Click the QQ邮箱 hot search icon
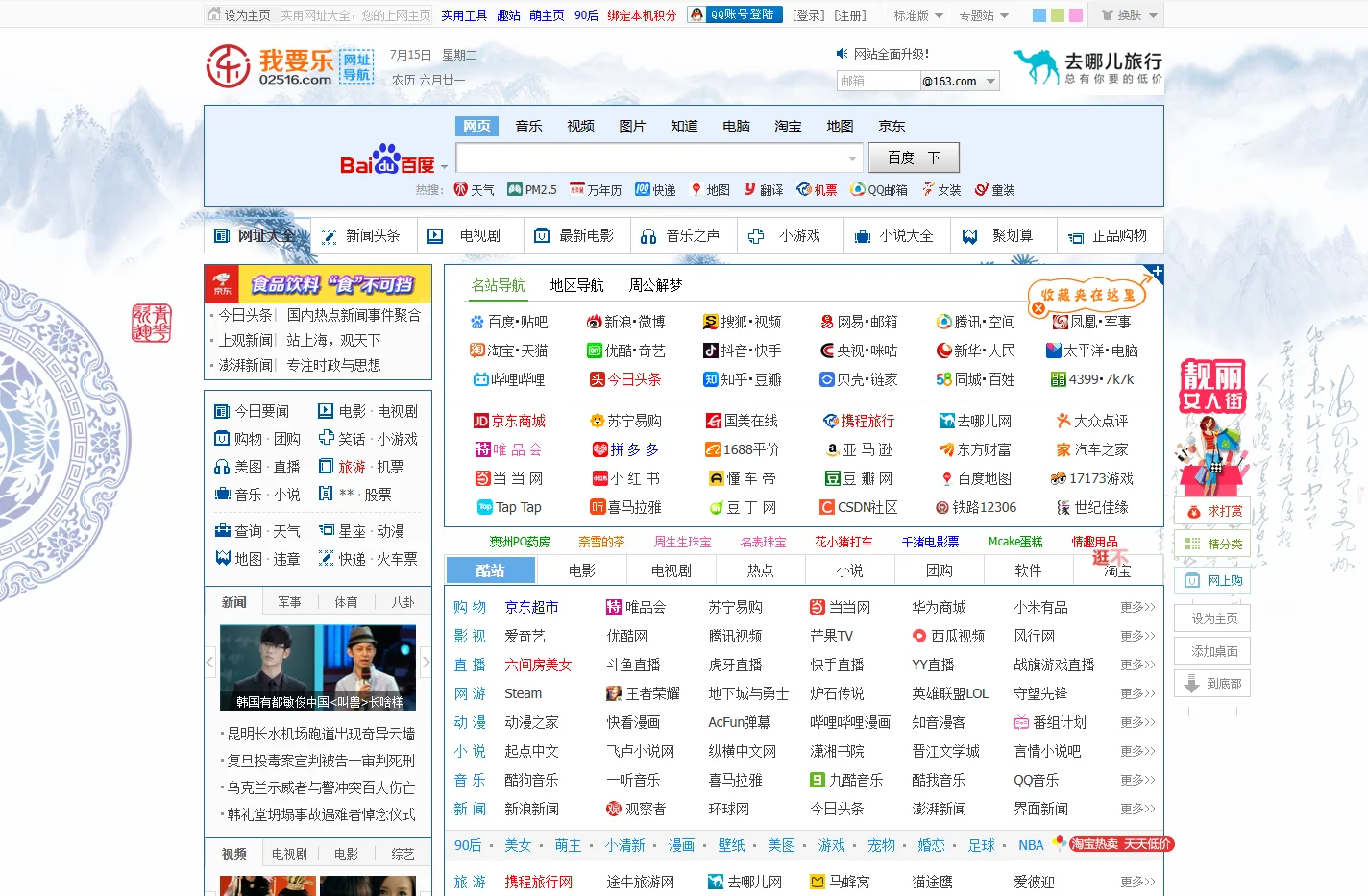Screen dimensions: 1368x896 [858, 189]
